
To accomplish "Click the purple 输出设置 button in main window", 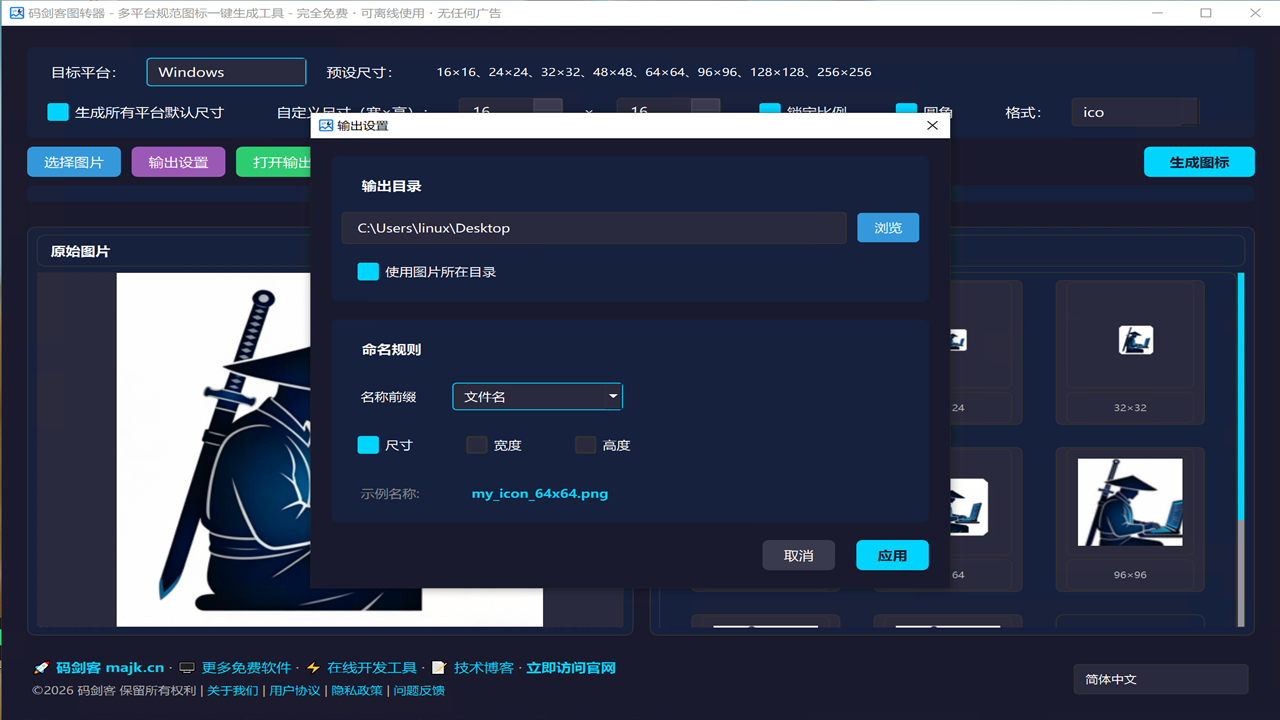I will point(178,162).
